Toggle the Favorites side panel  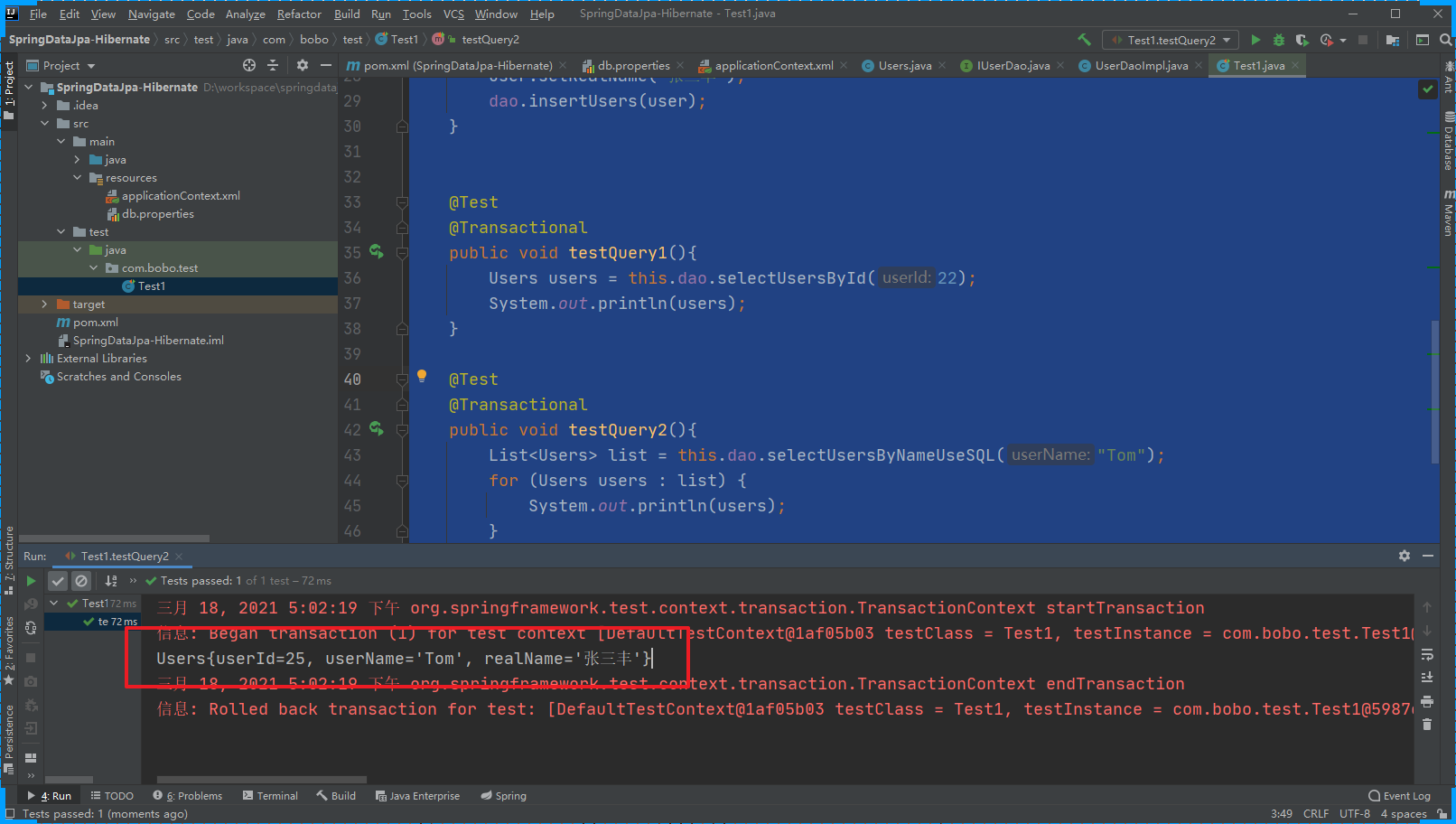click(x=9, y=651)
